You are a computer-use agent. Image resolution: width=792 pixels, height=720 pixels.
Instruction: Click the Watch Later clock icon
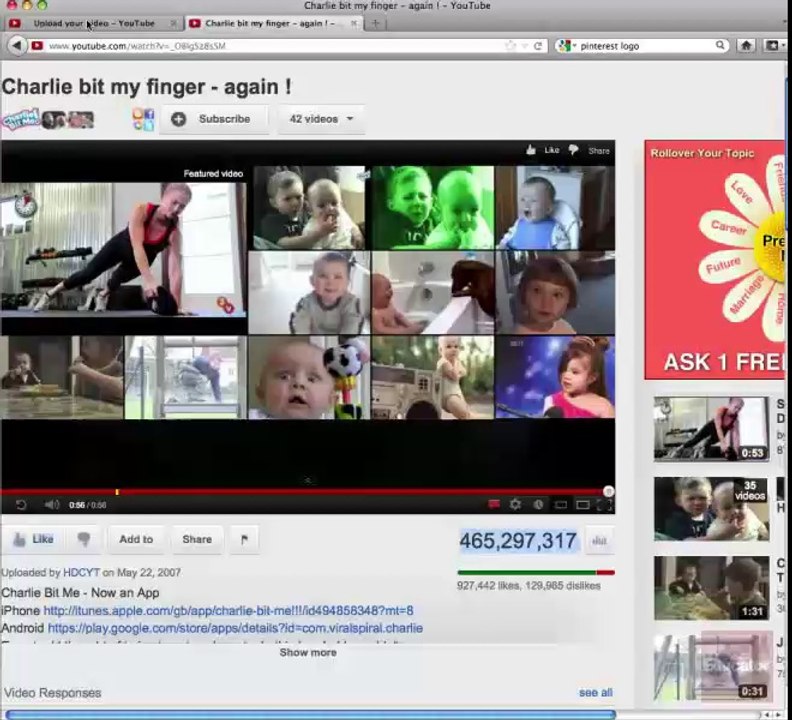pos(538,504)
